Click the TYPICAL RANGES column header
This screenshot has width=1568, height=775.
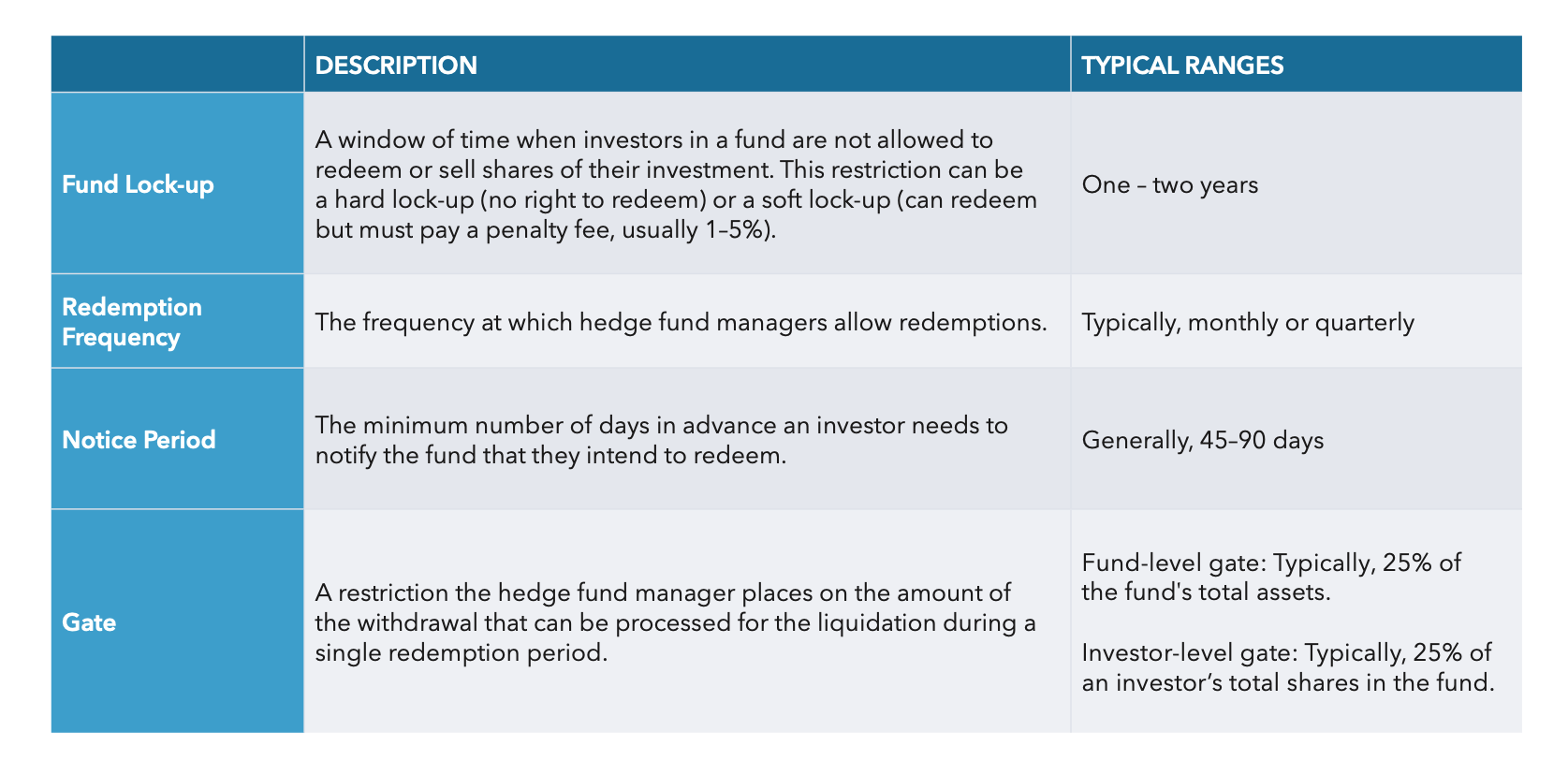[1182, 66]
